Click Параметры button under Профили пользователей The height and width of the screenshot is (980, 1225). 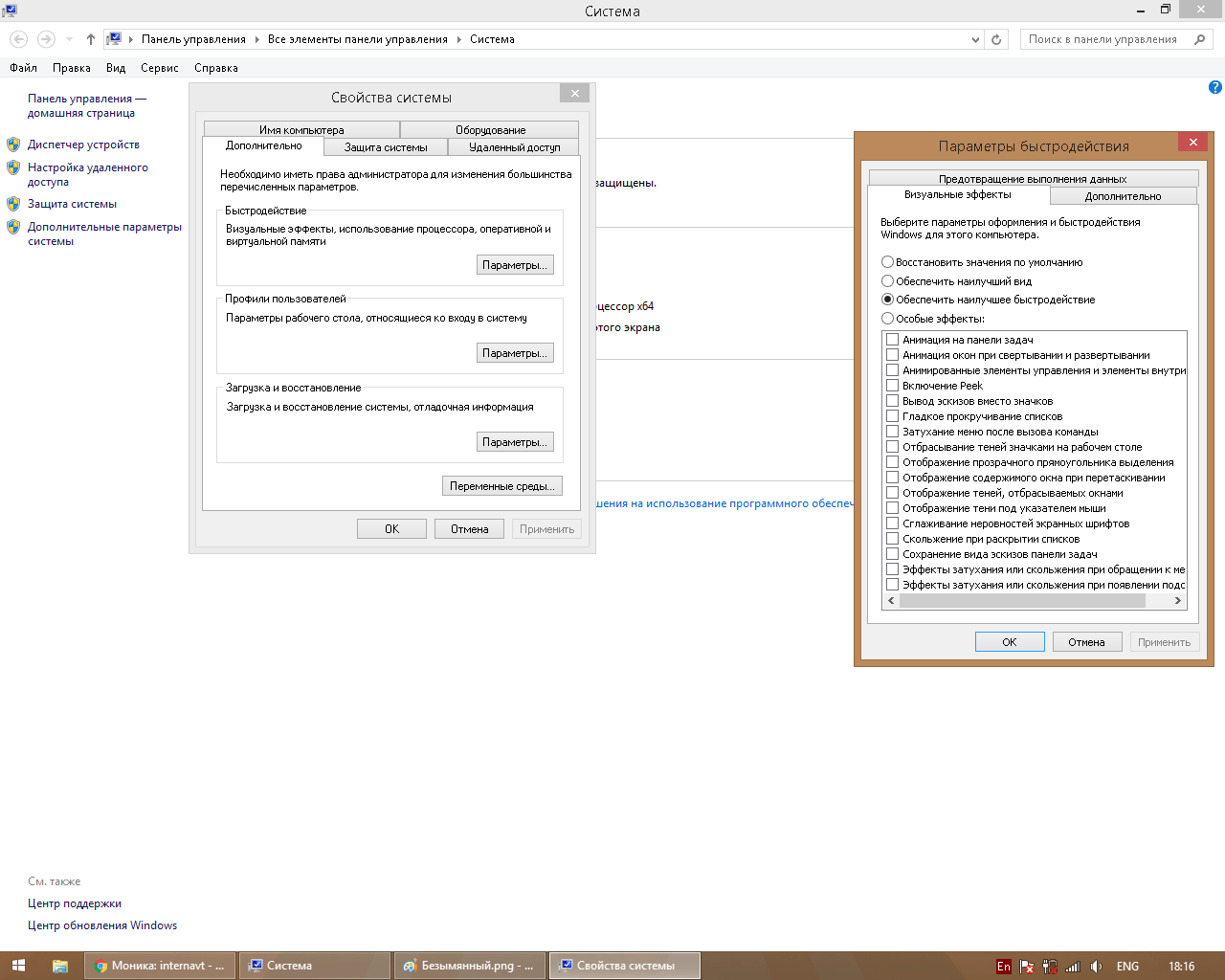pos(515,353)
